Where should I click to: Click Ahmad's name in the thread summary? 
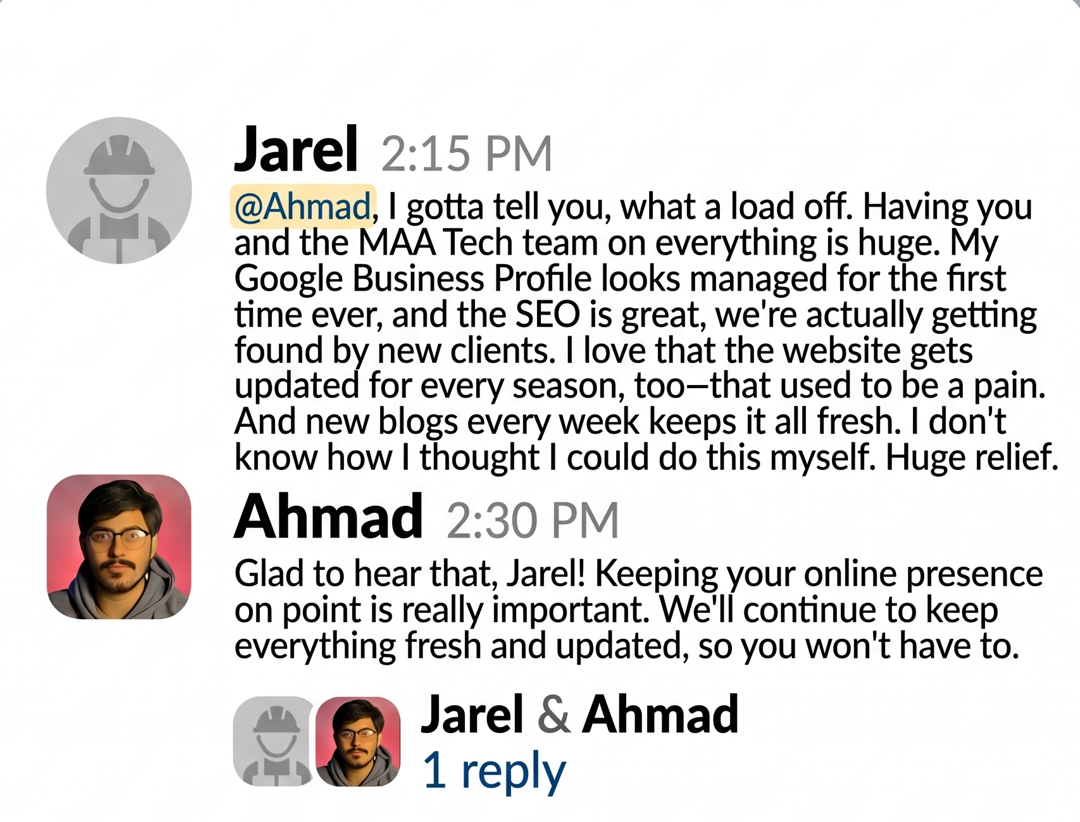tap(660, 715)
